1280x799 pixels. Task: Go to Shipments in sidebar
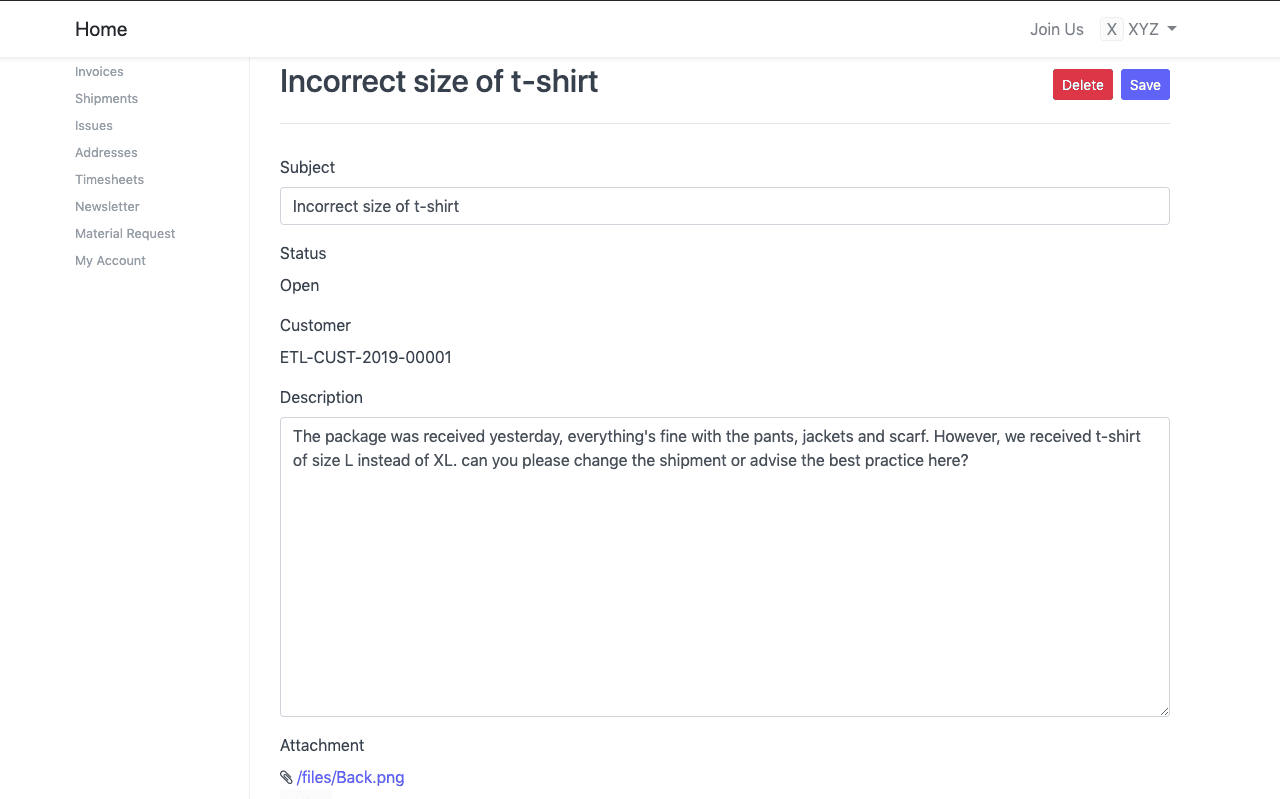[106, 99]
